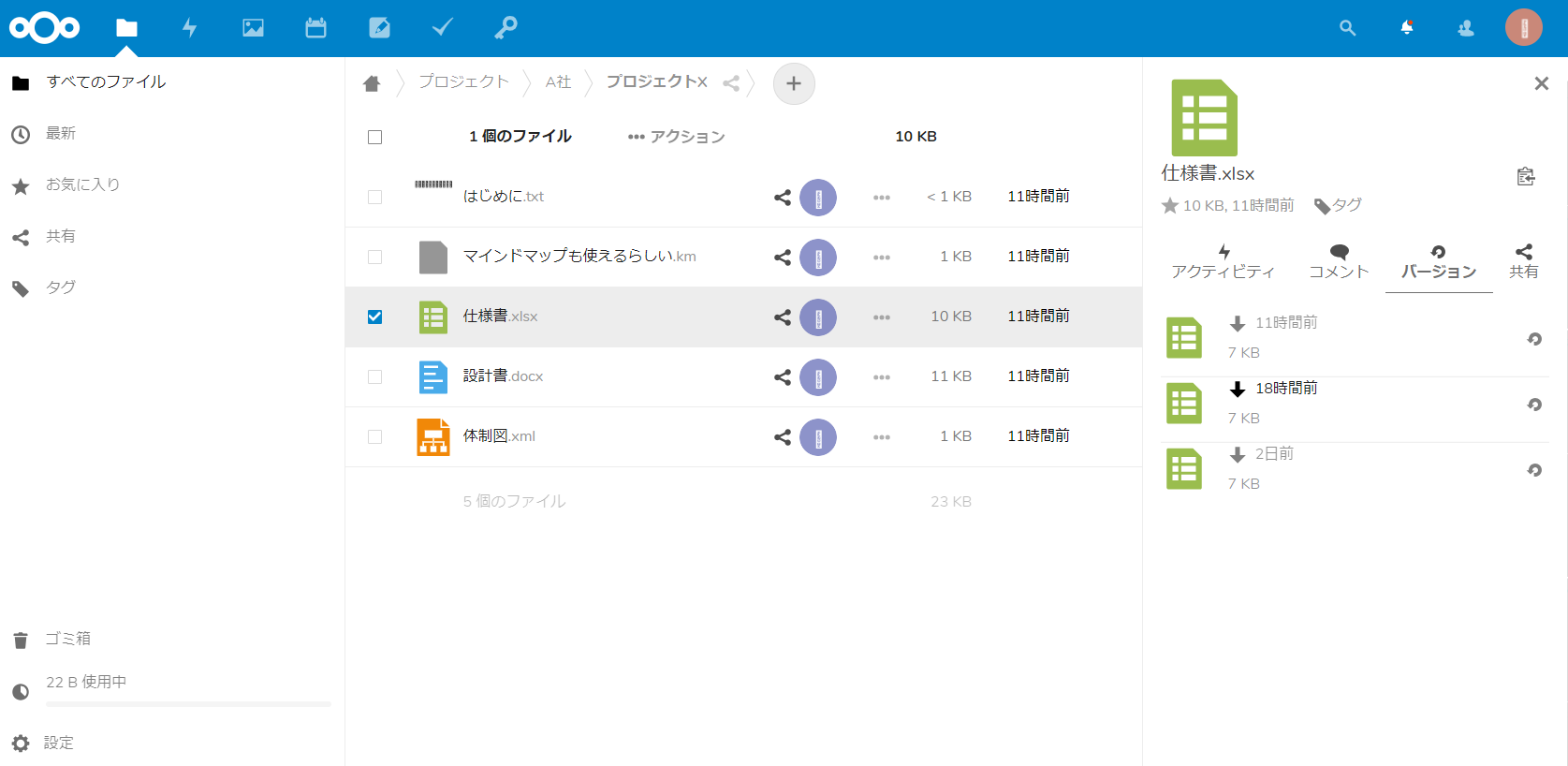The image size is (1568, 766).
Task: Open the Files app icon
Action: click(x=126, y=28)
